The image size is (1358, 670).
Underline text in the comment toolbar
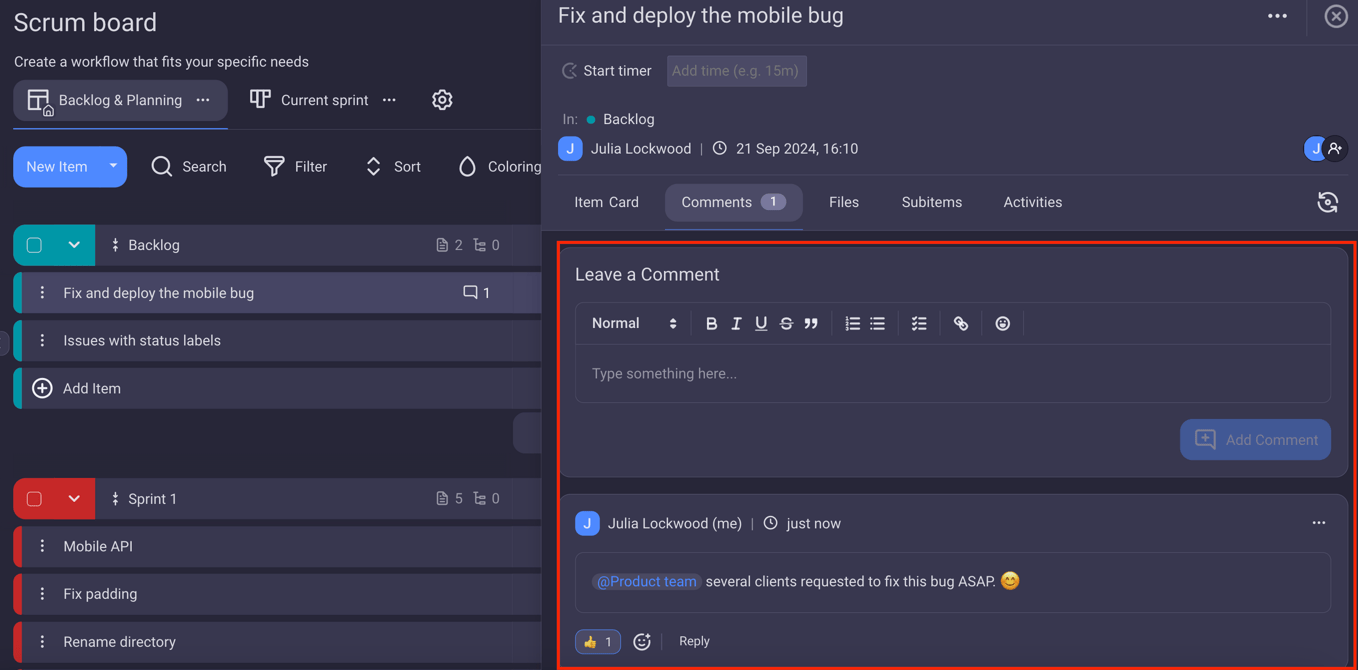pyautogui.click(x=761, y=323)
